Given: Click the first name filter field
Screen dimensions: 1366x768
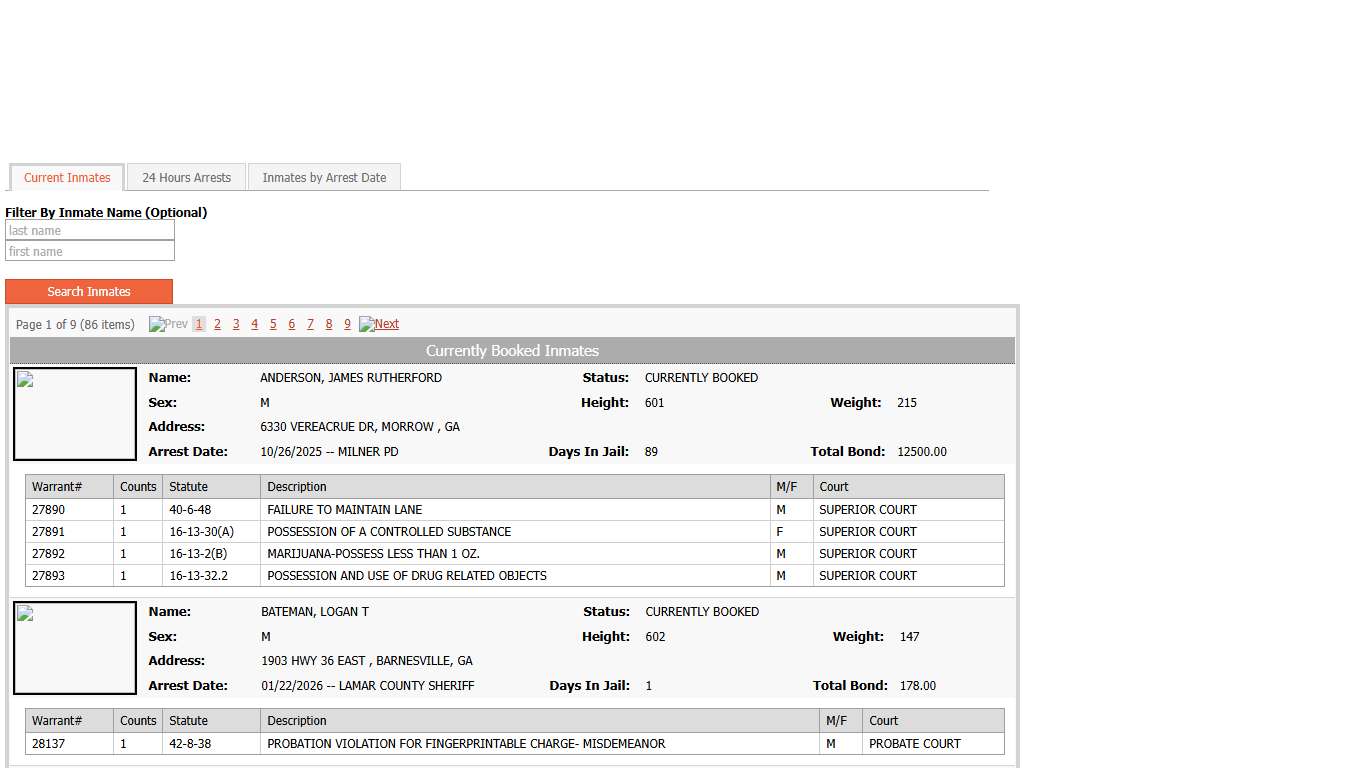Looking at the screenshot, I should coord(90,252).
